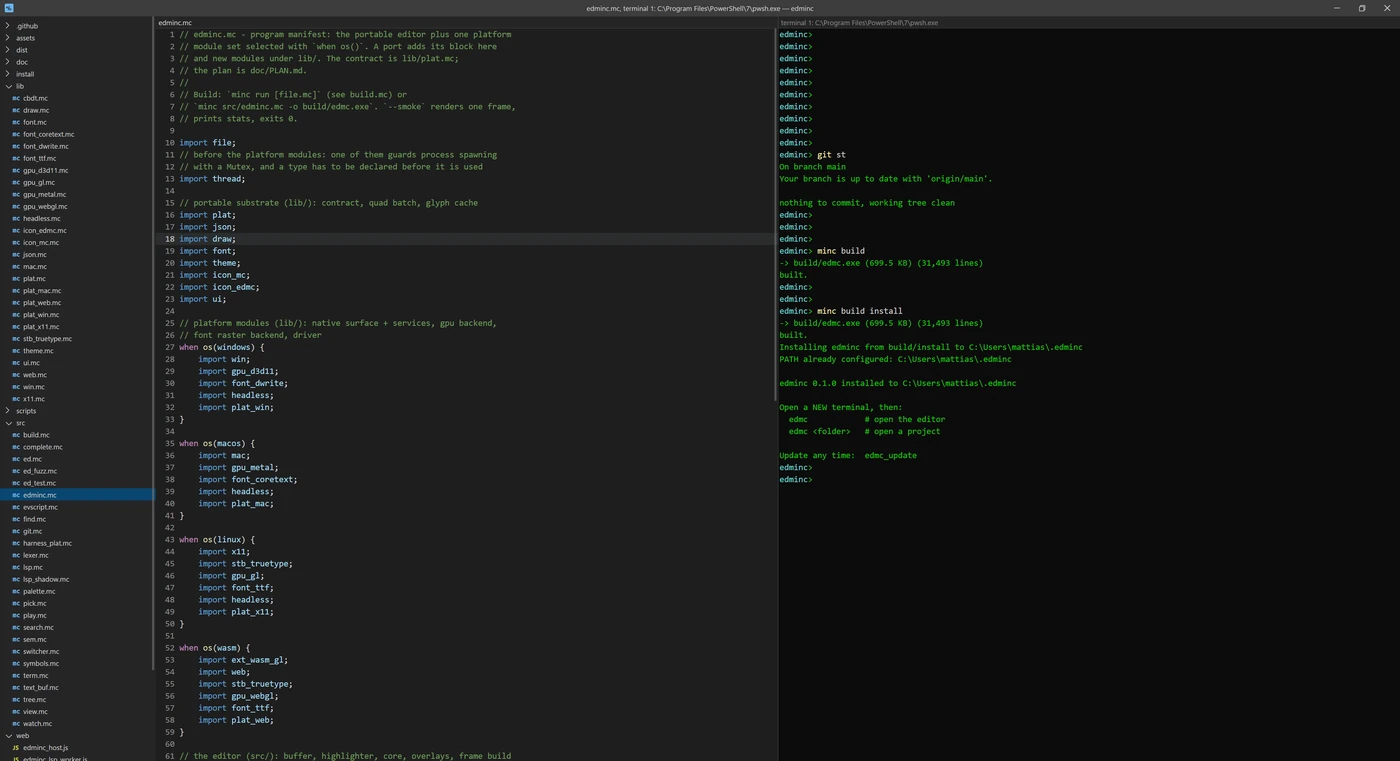The height and width of the screenshot is (761, 1400).
Task: Click the mc icon beside watch.mc
Action: pos(16,723)
